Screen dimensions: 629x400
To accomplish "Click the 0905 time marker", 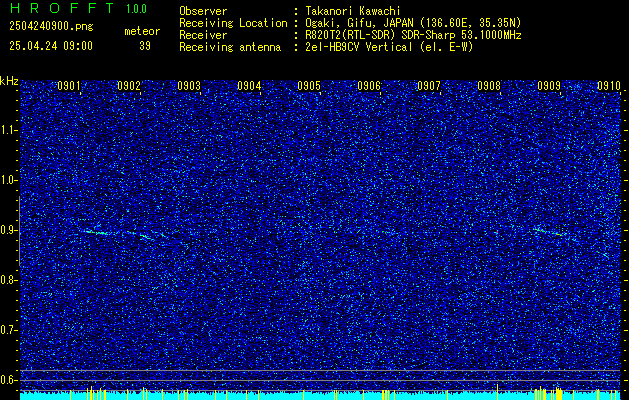I will [x=309, y=85].
